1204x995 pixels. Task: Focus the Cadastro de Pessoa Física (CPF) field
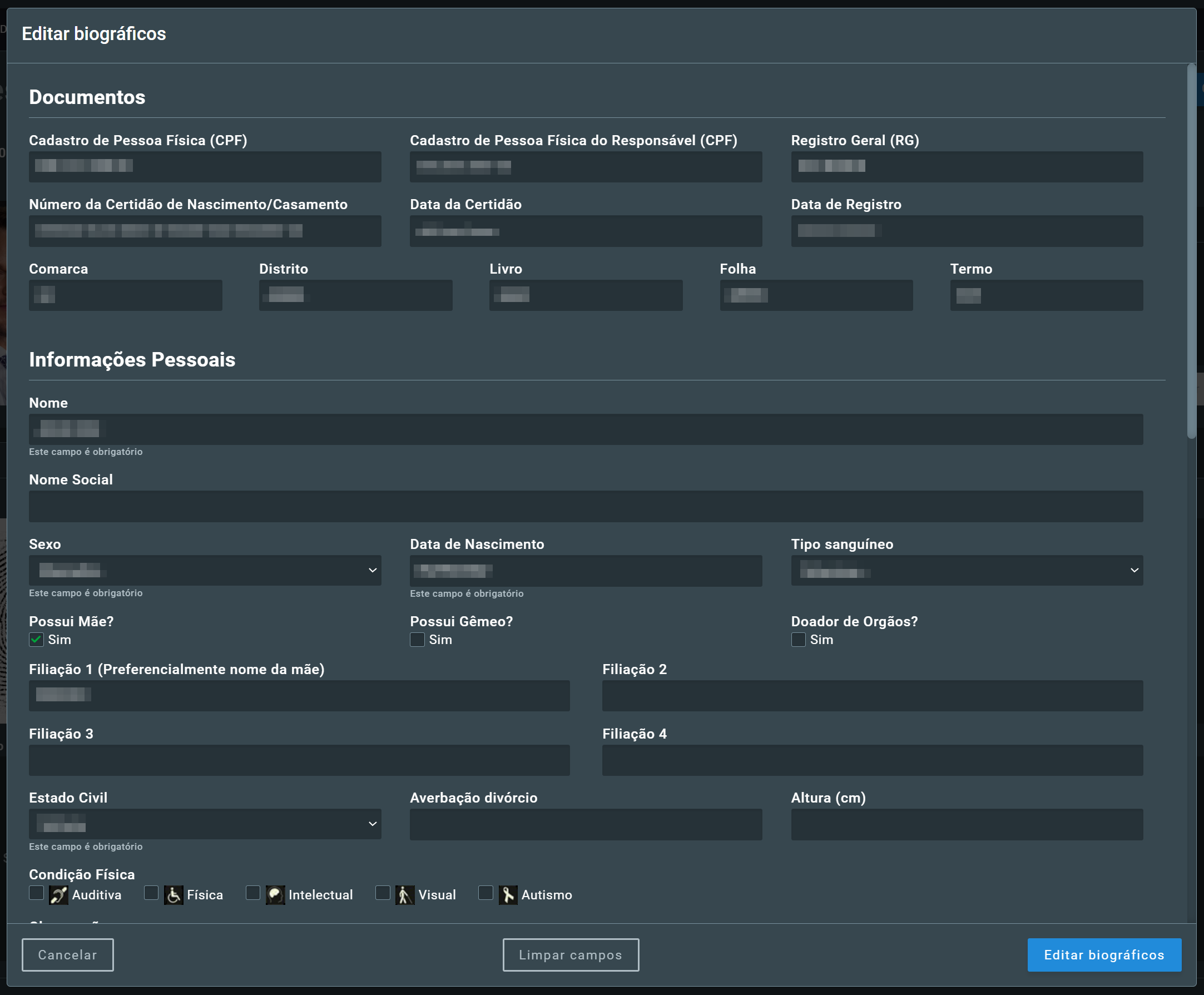click(x=205, y=167)
